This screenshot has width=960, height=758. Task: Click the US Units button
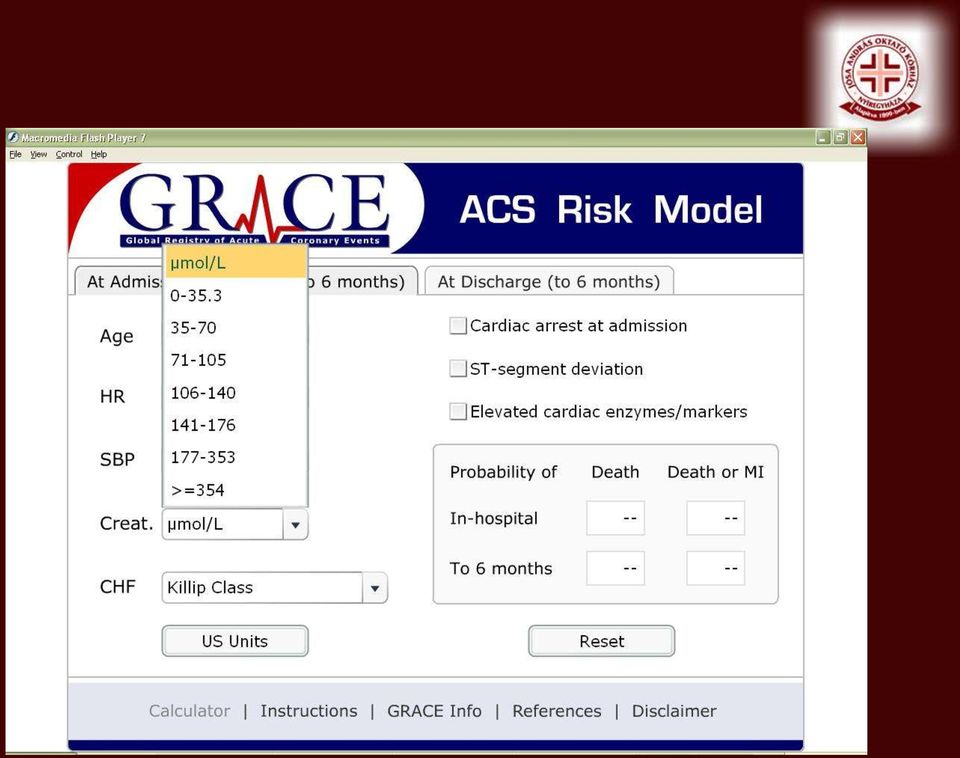235,641
